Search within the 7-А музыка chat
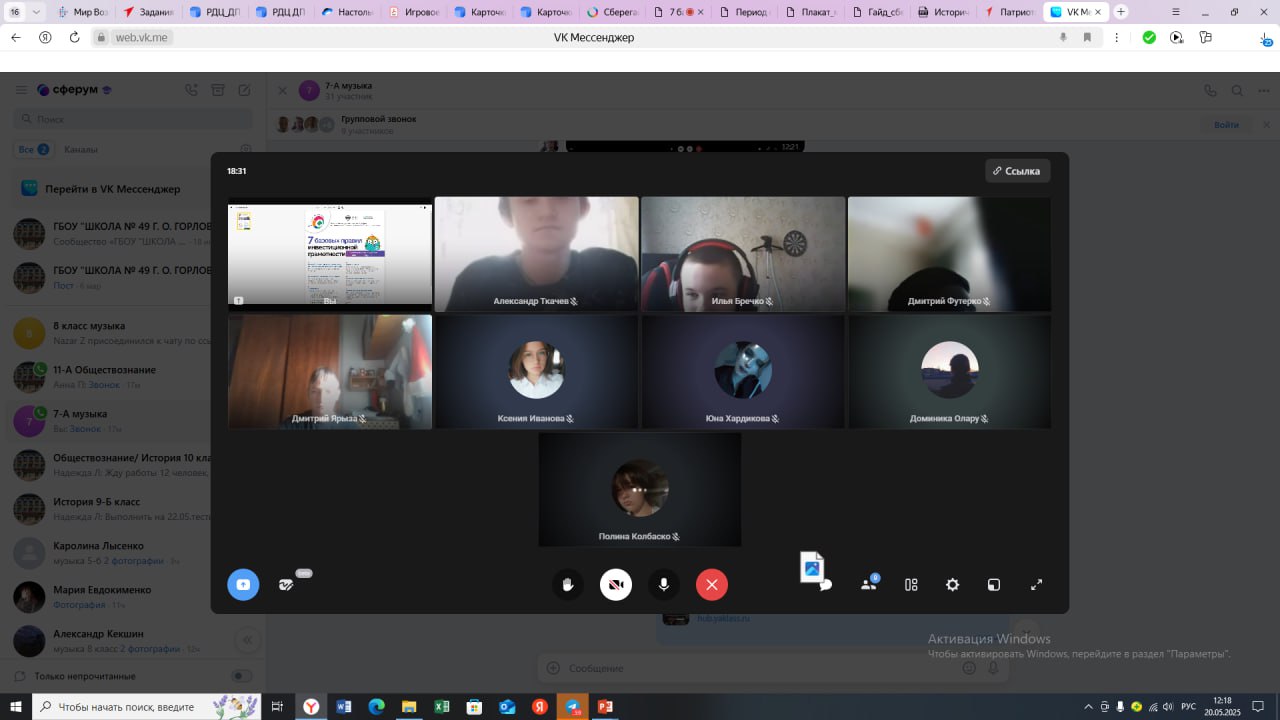 pyautogui.click(x=1237, y=90)
